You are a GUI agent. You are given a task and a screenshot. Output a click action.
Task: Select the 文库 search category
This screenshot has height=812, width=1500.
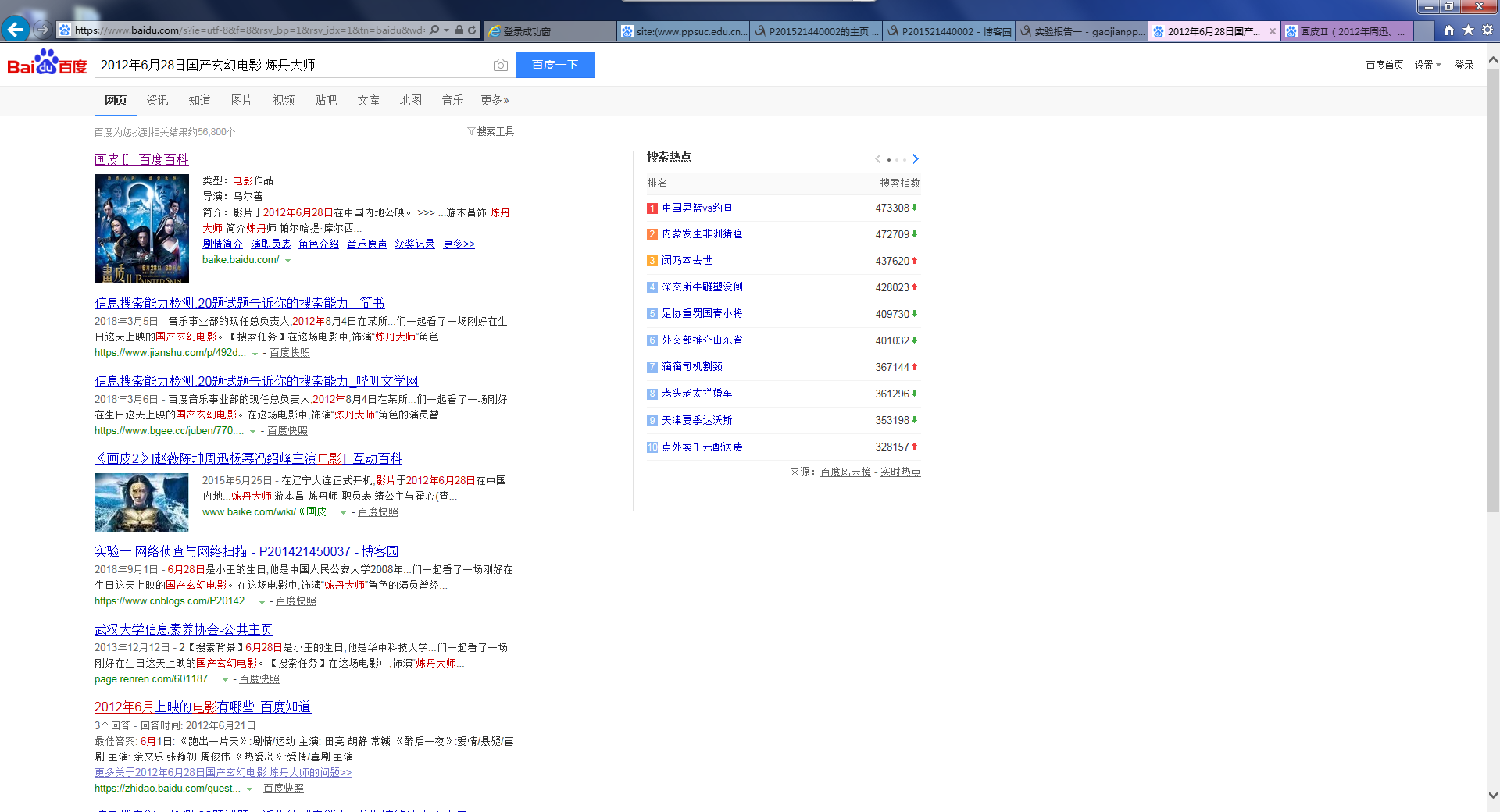368,100
